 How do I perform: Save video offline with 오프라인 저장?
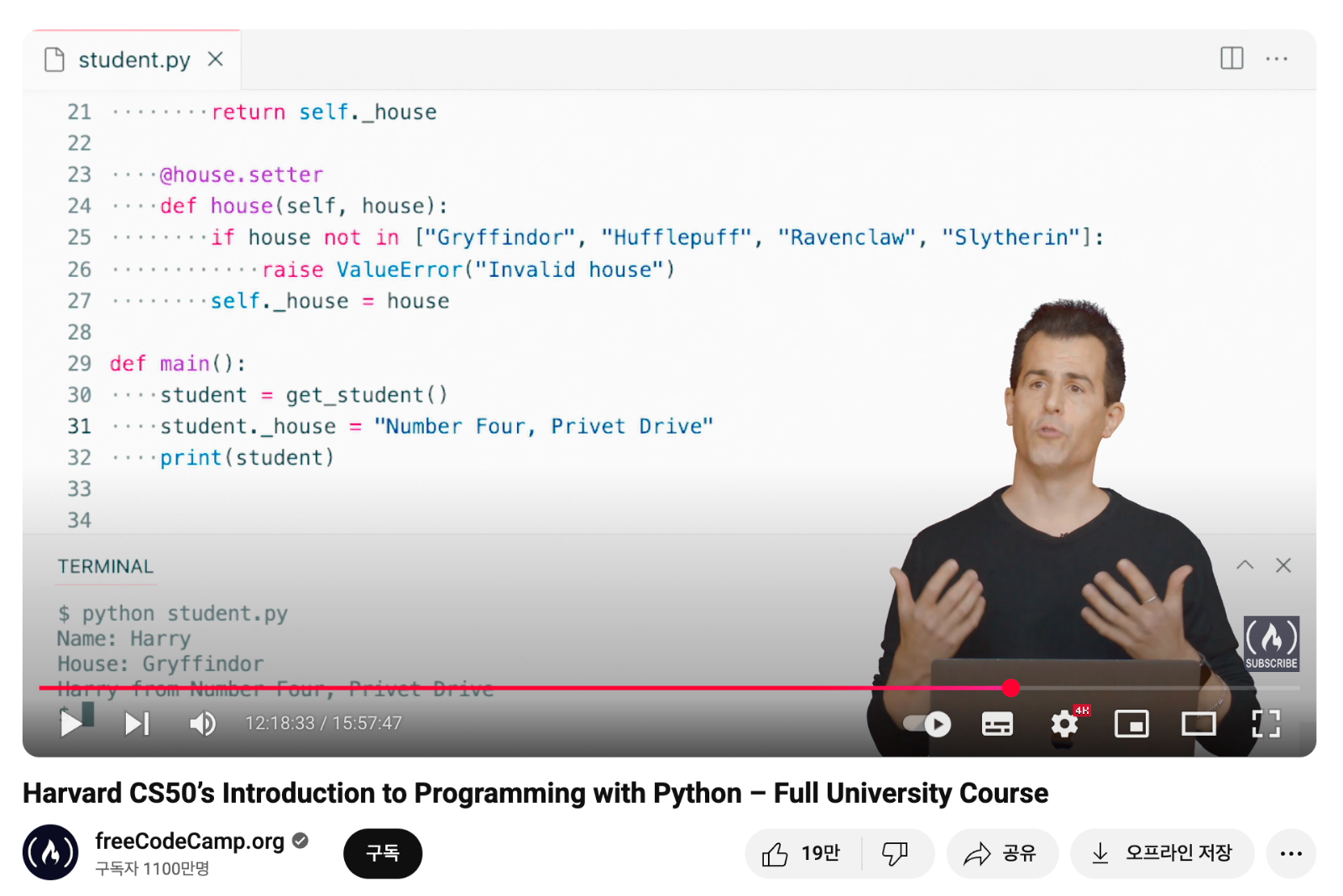point(1162,853)
